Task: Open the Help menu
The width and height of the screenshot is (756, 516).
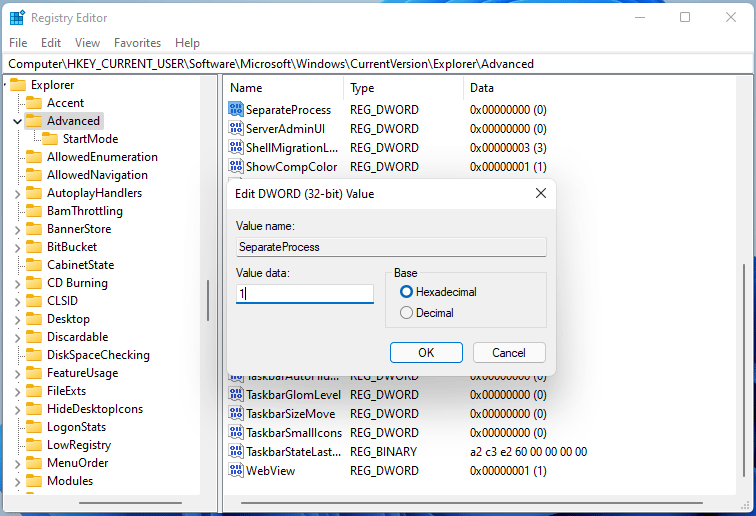Action: pos(187,43)
